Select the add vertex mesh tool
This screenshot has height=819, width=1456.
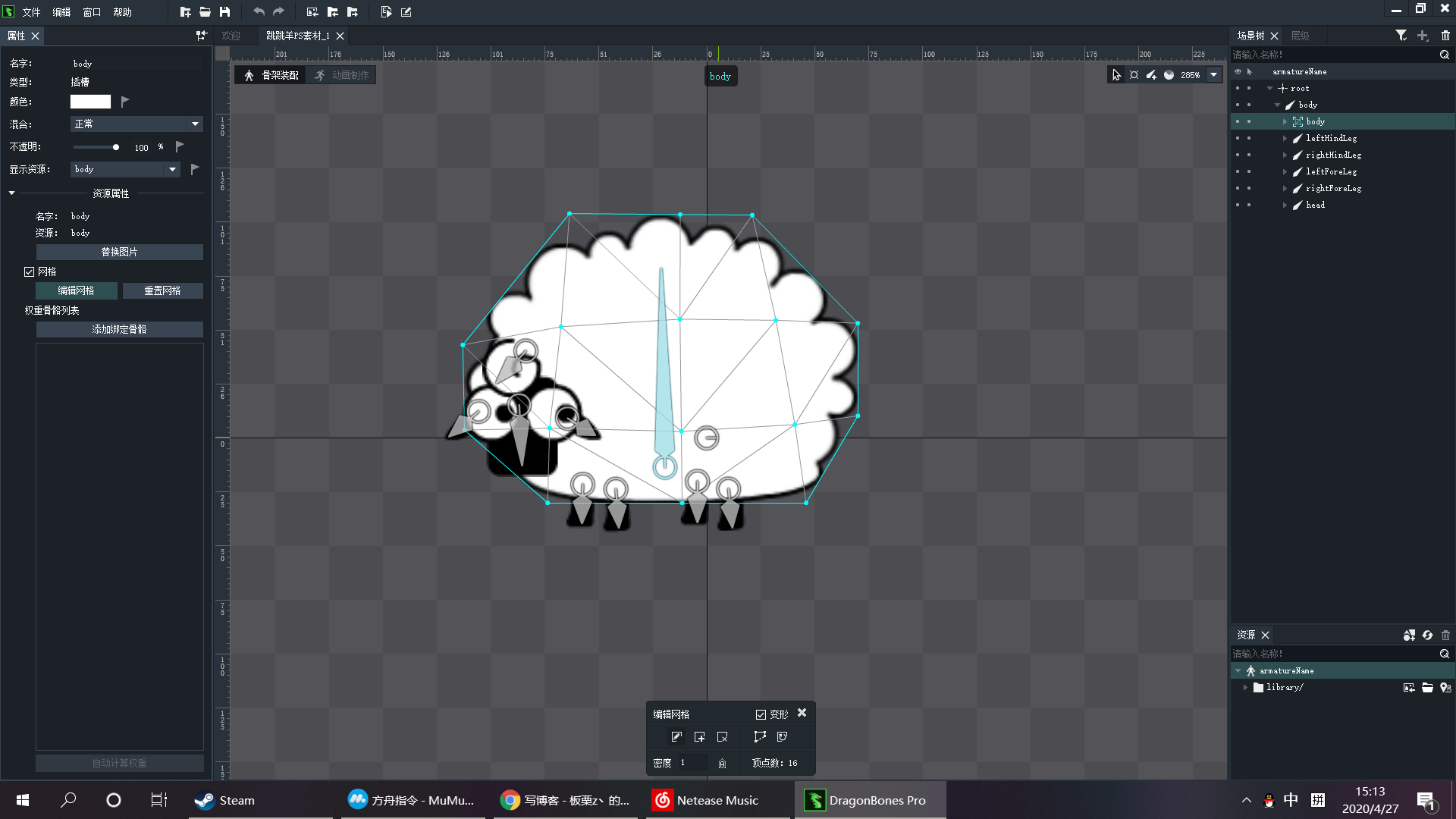click(699, 737)
